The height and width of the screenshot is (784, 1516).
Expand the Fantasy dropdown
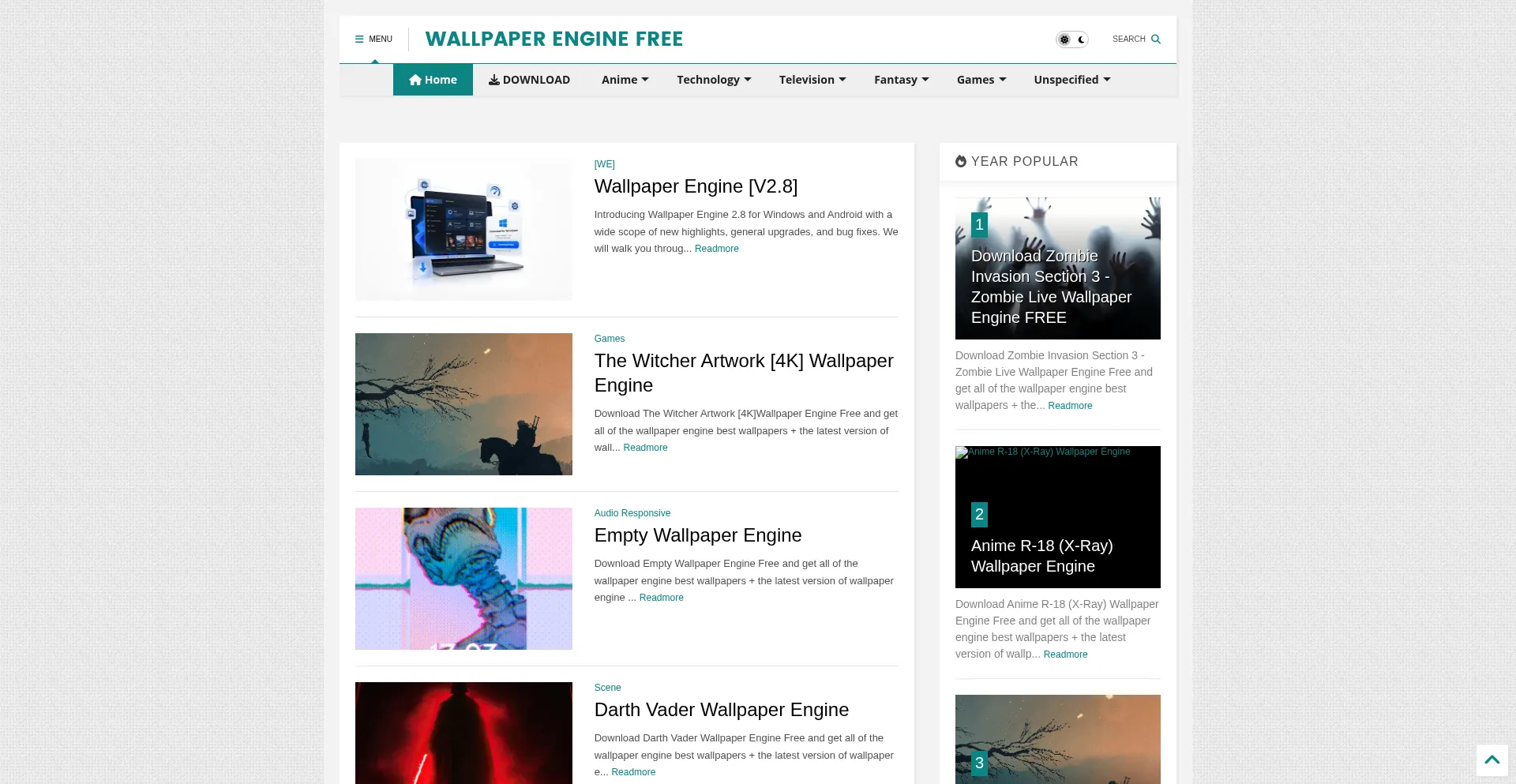click(x=901, y=80)
